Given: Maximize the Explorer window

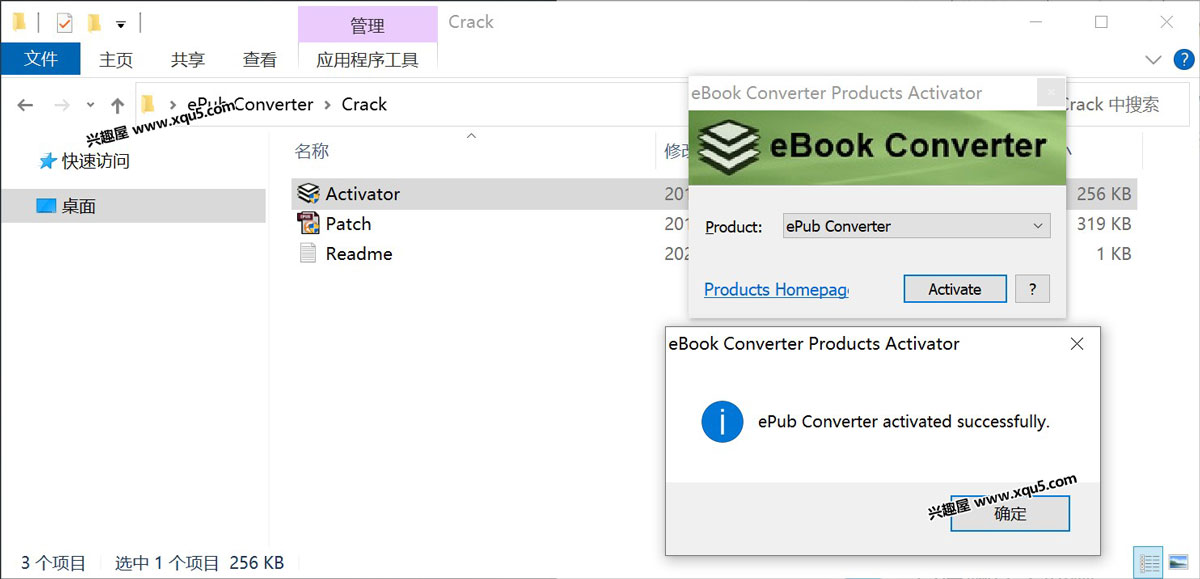Looking at the screenshot, I should (1101, 22).
